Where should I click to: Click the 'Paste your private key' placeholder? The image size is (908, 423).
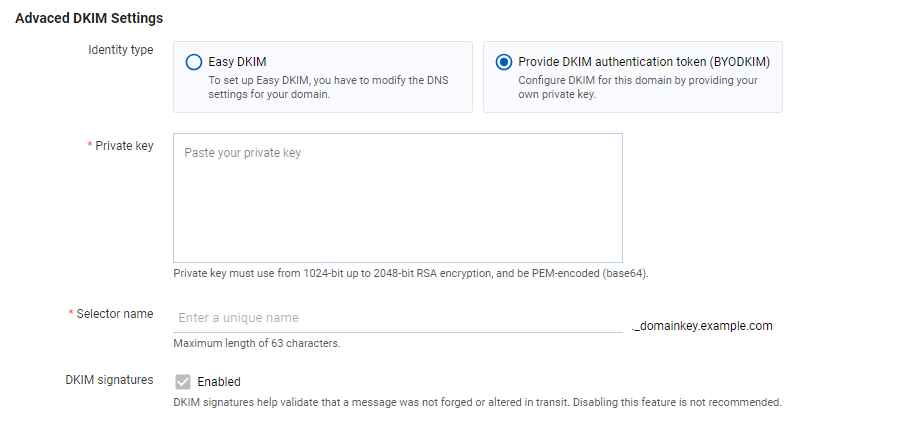pos(243,153)
